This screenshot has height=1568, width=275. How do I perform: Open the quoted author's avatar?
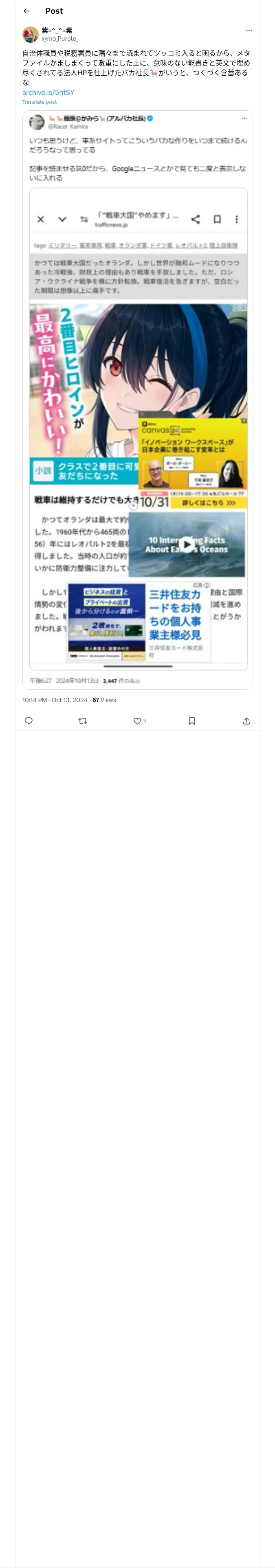point(37,123)
